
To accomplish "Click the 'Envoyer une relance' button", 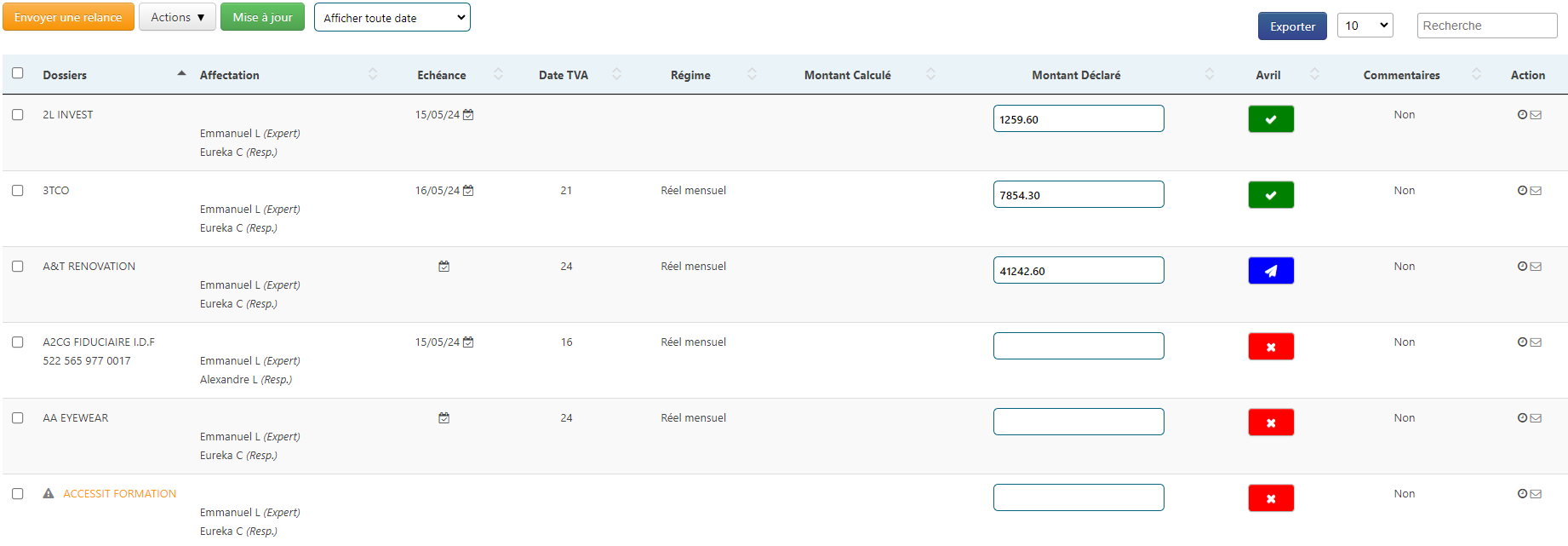I will (68, 17).
